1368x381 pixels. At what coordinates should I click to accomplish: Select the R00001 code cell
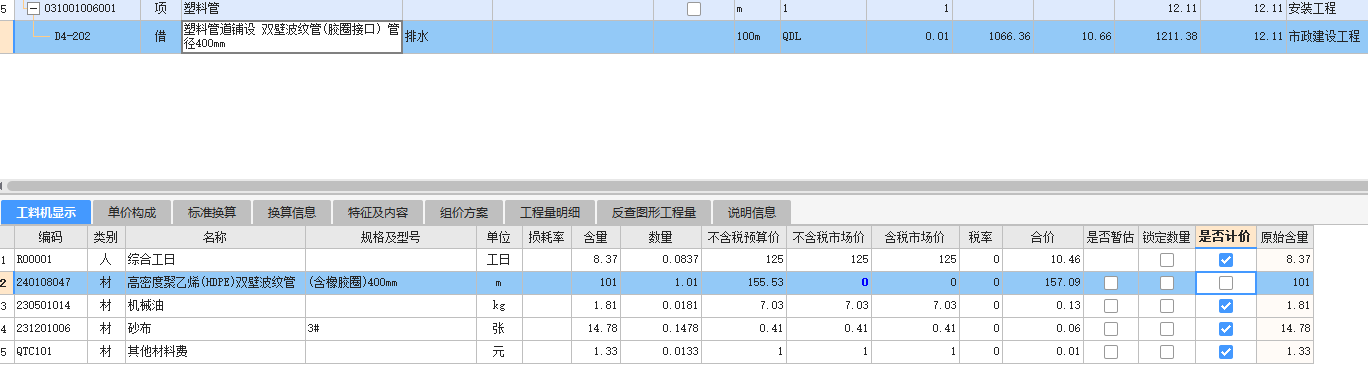click(x=51, y=260)
